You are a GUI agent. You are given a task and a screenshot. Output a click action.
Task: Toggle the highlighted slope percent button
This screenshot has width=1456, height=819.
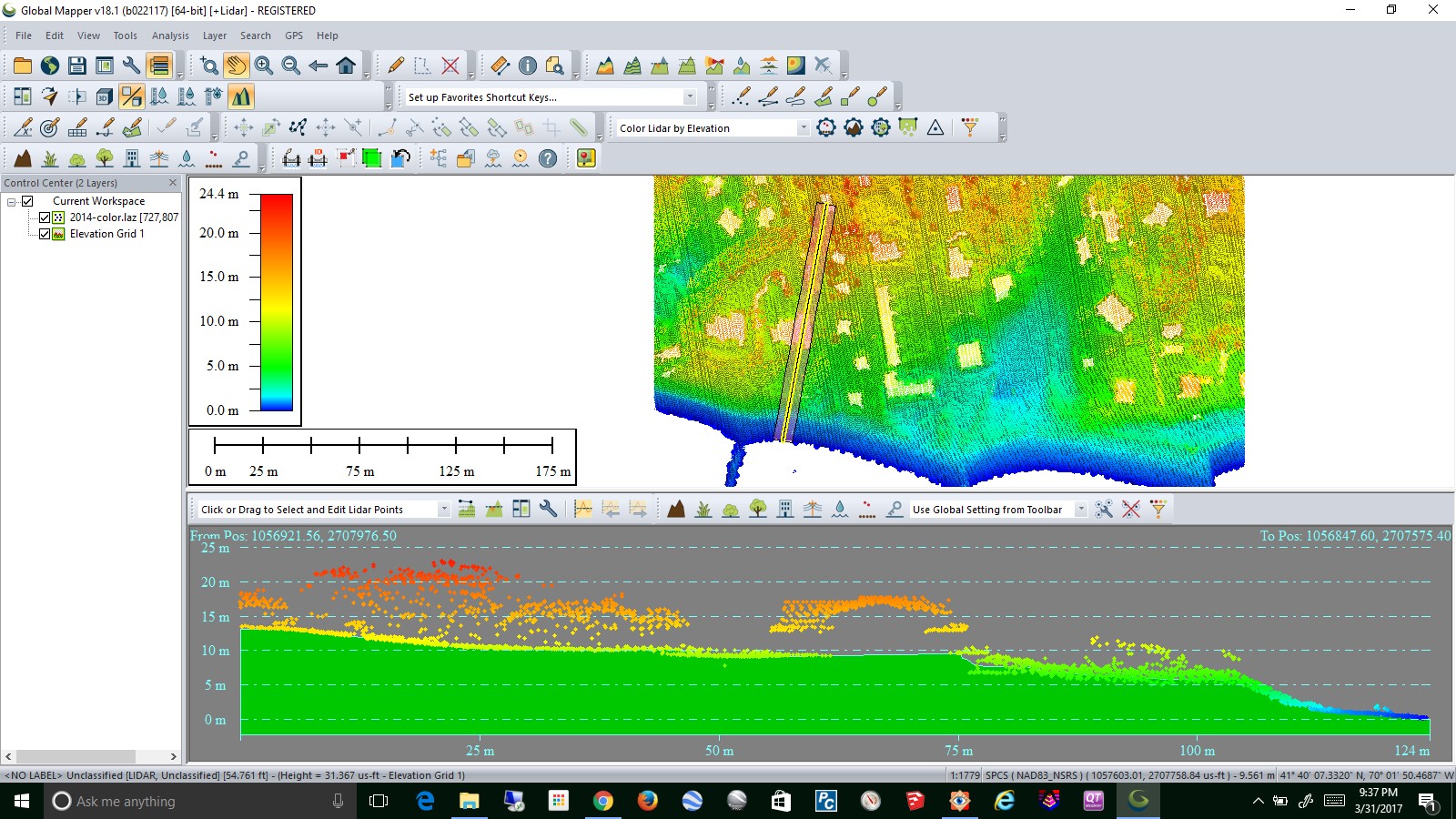pos(132,96)
